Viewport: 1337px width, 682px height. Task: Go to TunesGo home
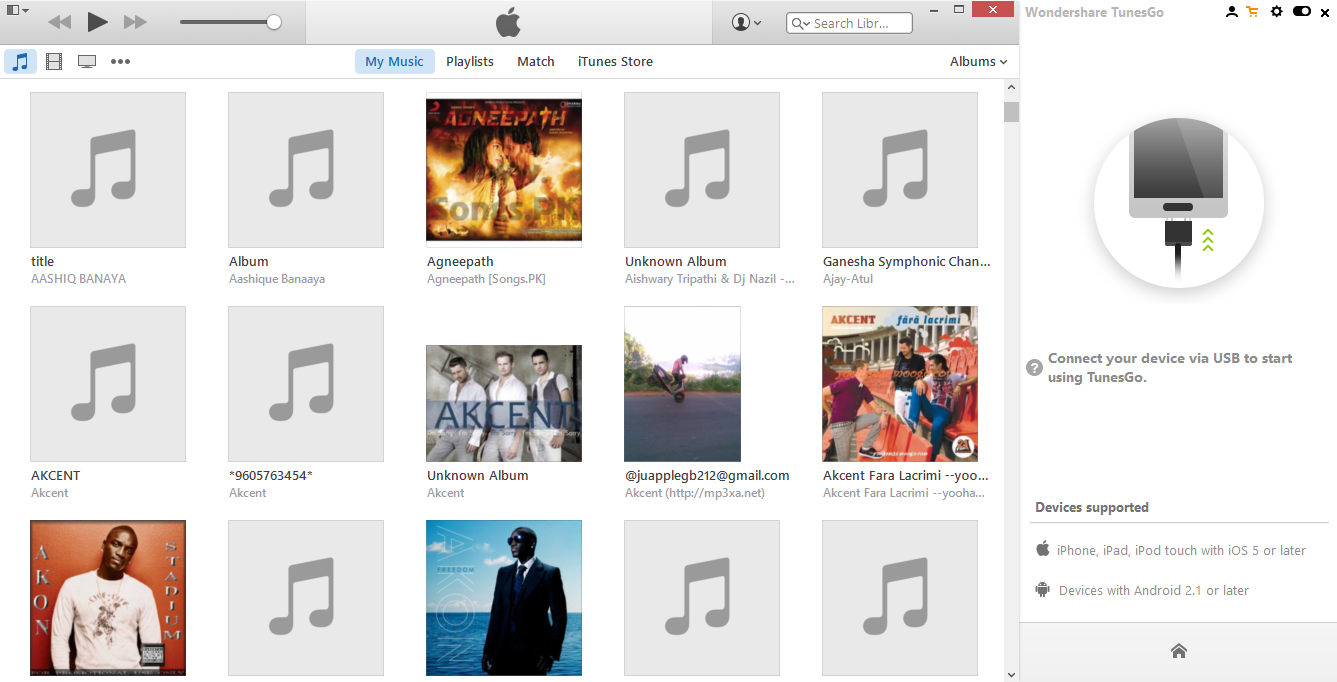pyautogui.click(x=1178, y=651)
